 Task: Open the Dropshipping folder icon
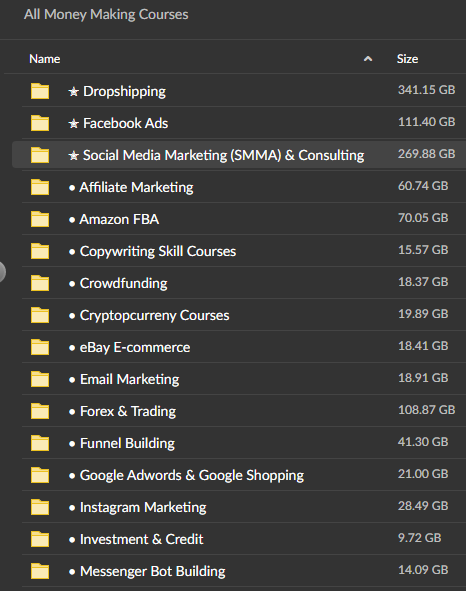coord(40,91)
